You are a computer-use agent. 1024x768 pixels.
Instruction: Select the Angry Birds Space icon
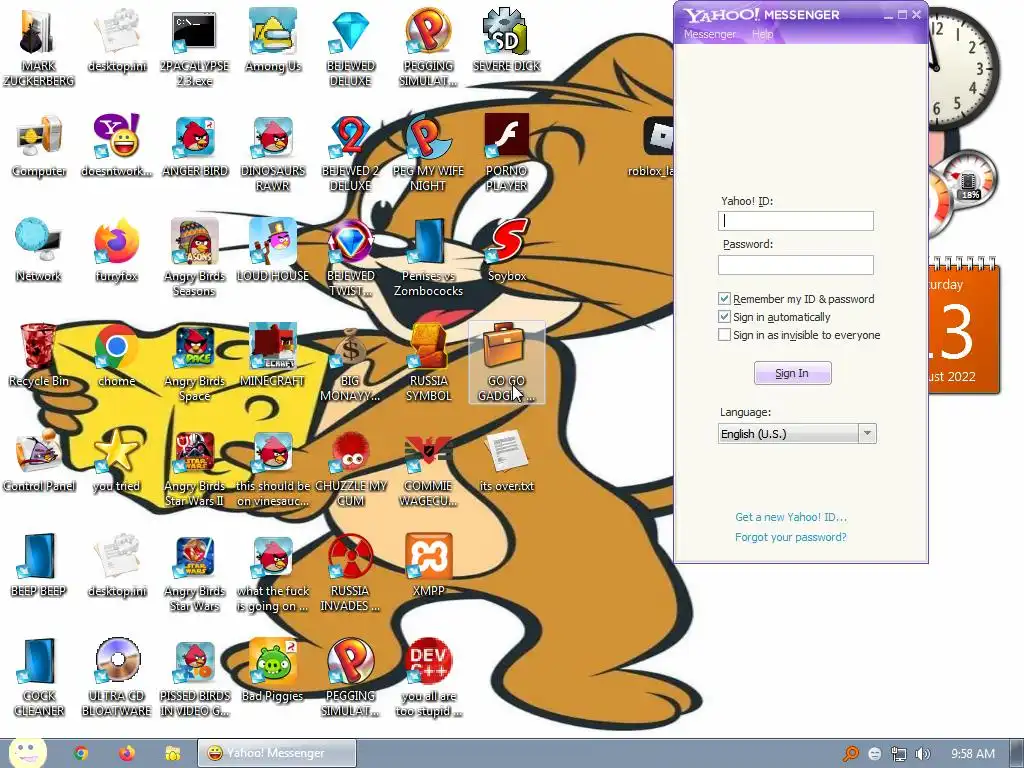(x=195, y=362)
